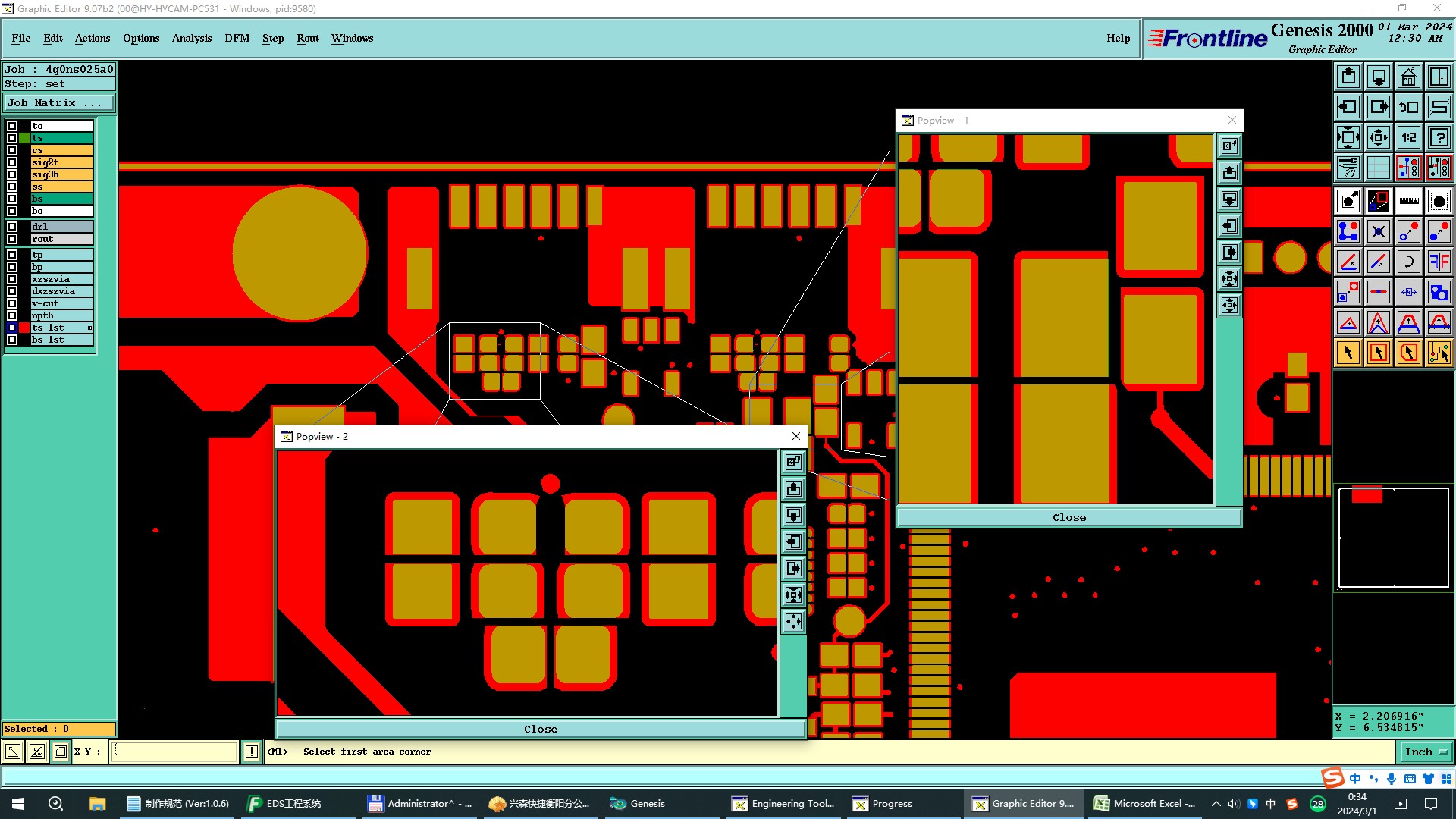Click the grid display icon

pos(1378,168)
